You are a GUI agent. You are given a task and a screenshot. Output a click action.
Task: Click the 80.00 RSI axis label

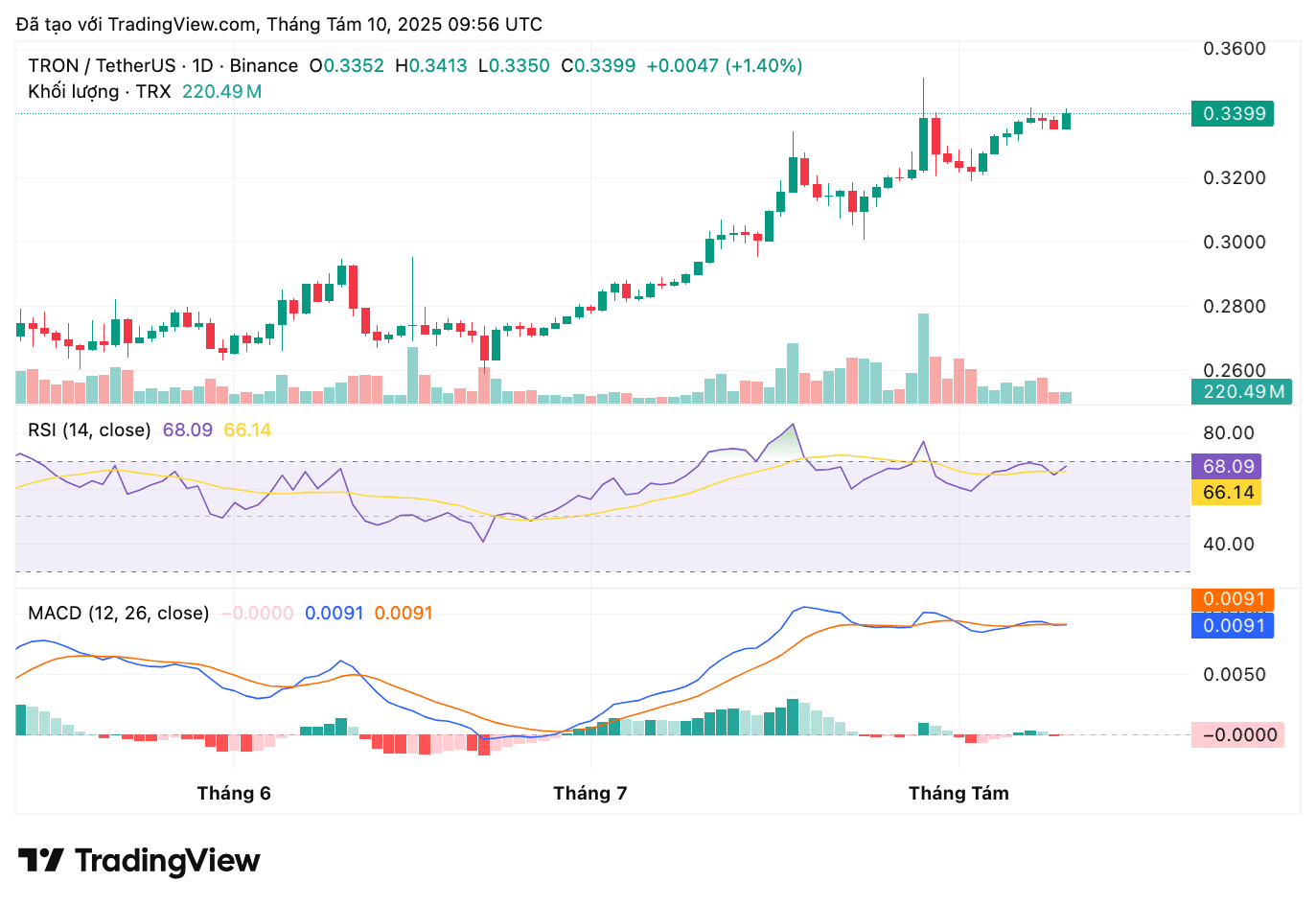pos(1229,432)
